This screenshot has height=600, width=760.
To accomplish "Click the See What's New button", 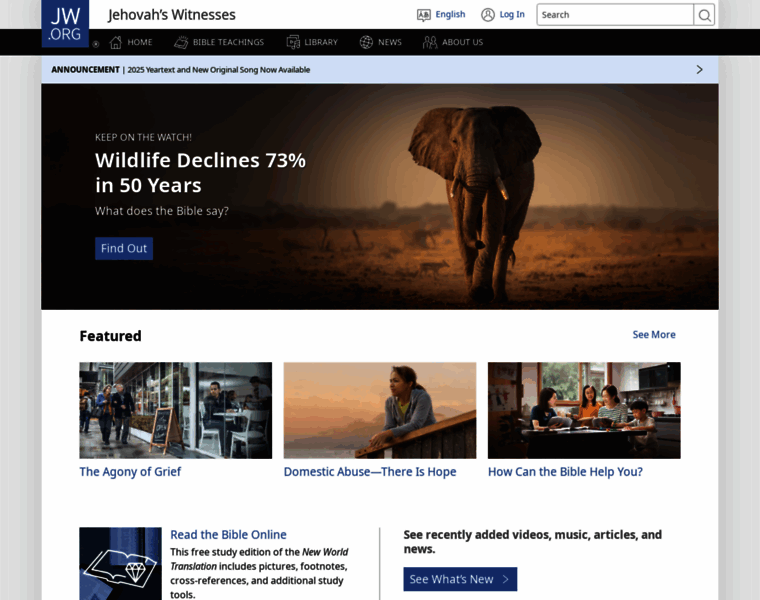I will [x=460, y=579].
